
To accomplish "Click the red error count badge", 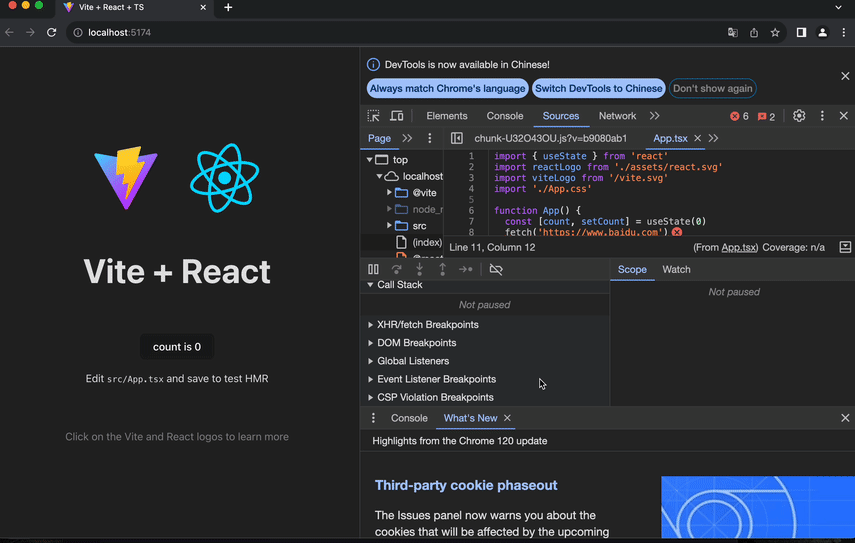I will click(x=739, y=116).
